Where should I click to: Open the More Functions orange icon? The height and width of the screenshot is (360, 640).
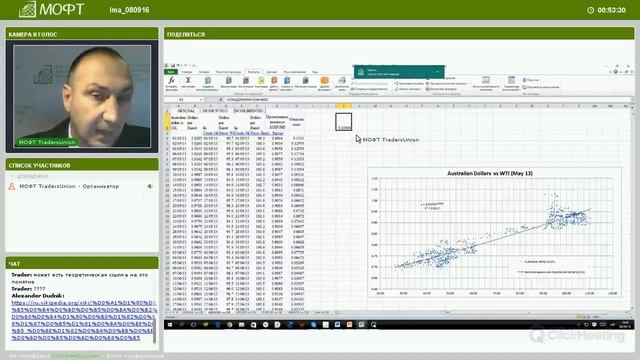pyautogui.click(x=324, y=82)
